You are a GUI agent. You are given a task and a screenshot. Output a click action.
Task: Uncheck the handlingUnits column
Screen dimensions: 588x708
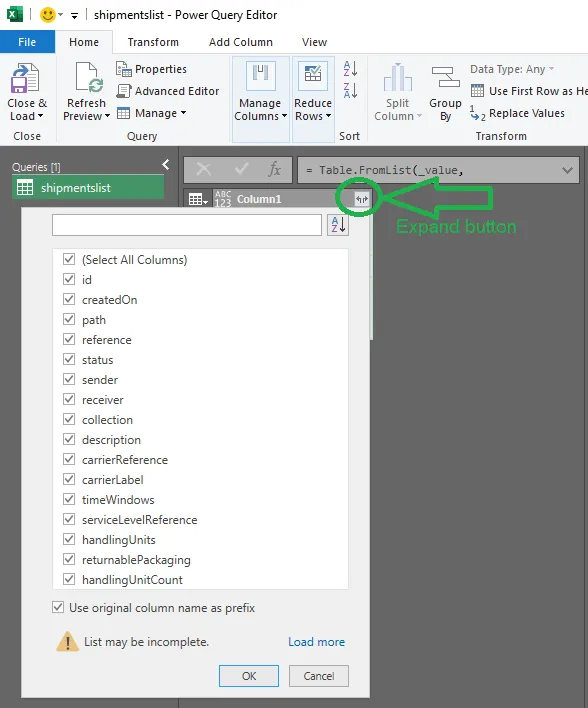click(x=69, y=539)
